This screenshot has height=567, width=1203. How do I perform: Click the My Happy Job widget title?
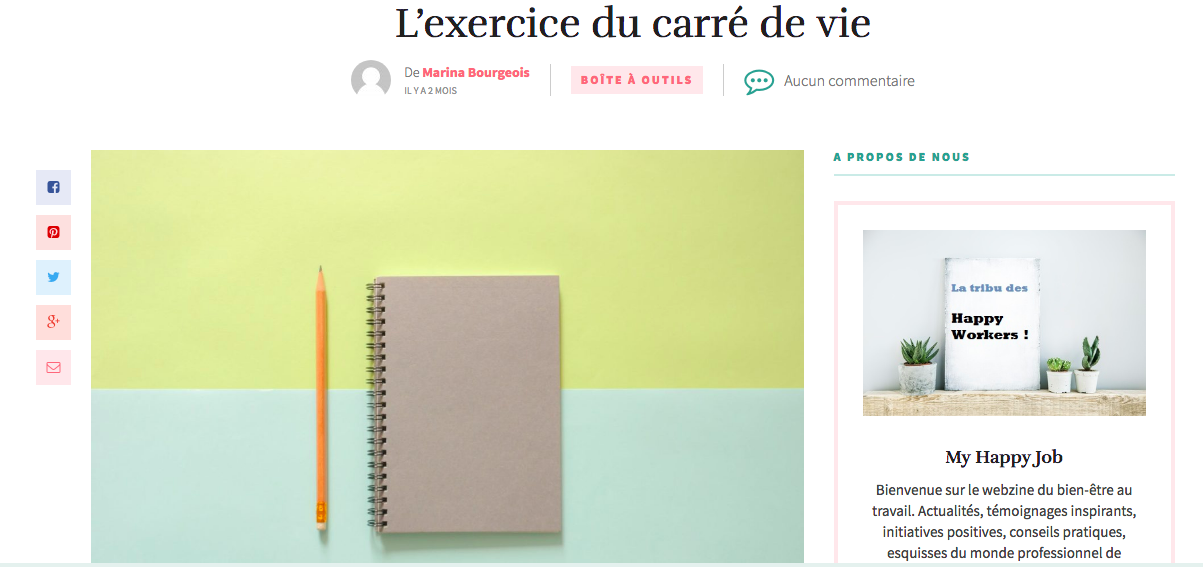click(1004, 457)
